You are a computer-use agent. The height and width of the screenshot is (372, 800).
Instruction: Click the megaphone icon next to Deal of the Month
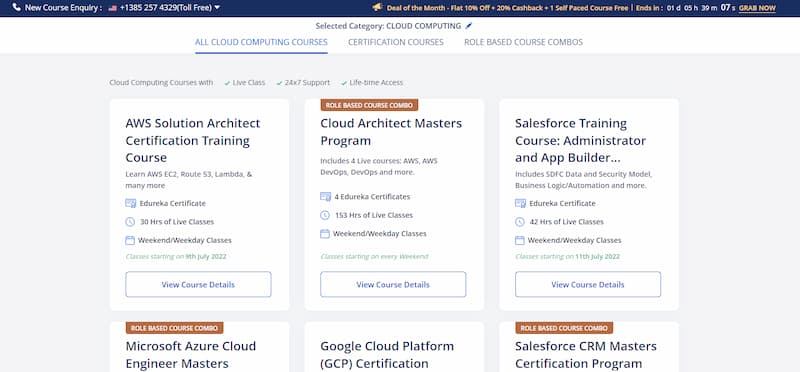[377, 7]
